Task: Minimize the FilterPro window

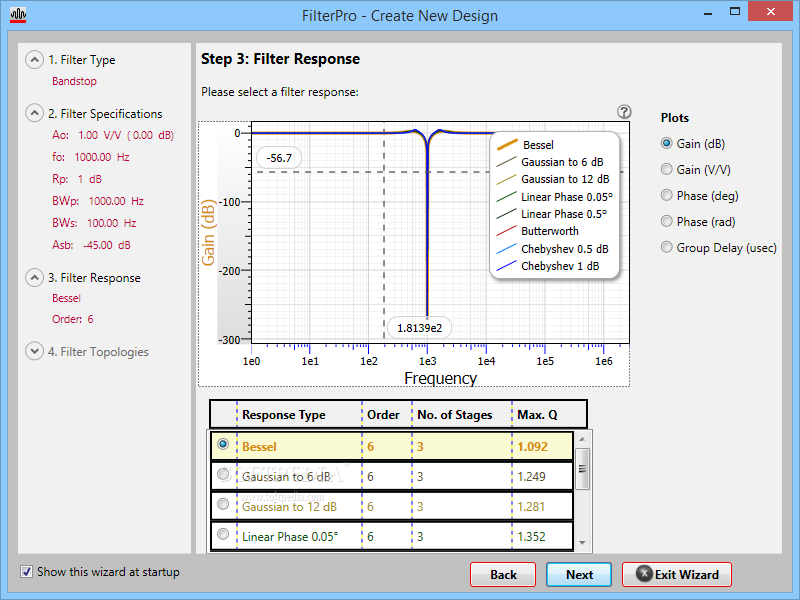Action: coord(708,12)
